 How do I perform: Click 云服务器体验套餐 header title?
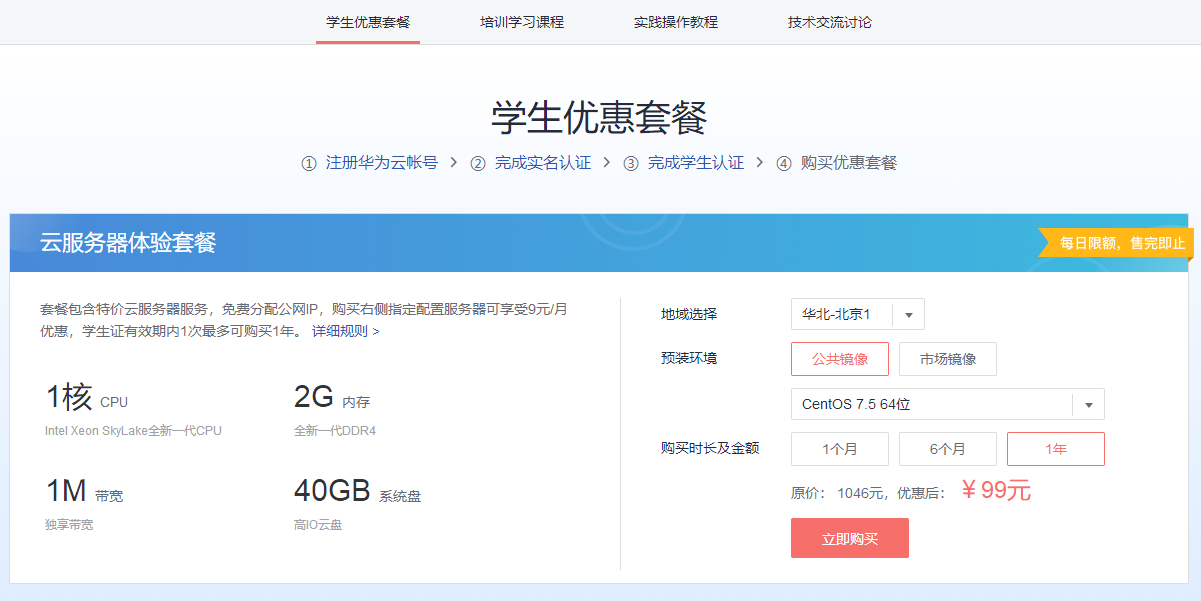point(128,242)
